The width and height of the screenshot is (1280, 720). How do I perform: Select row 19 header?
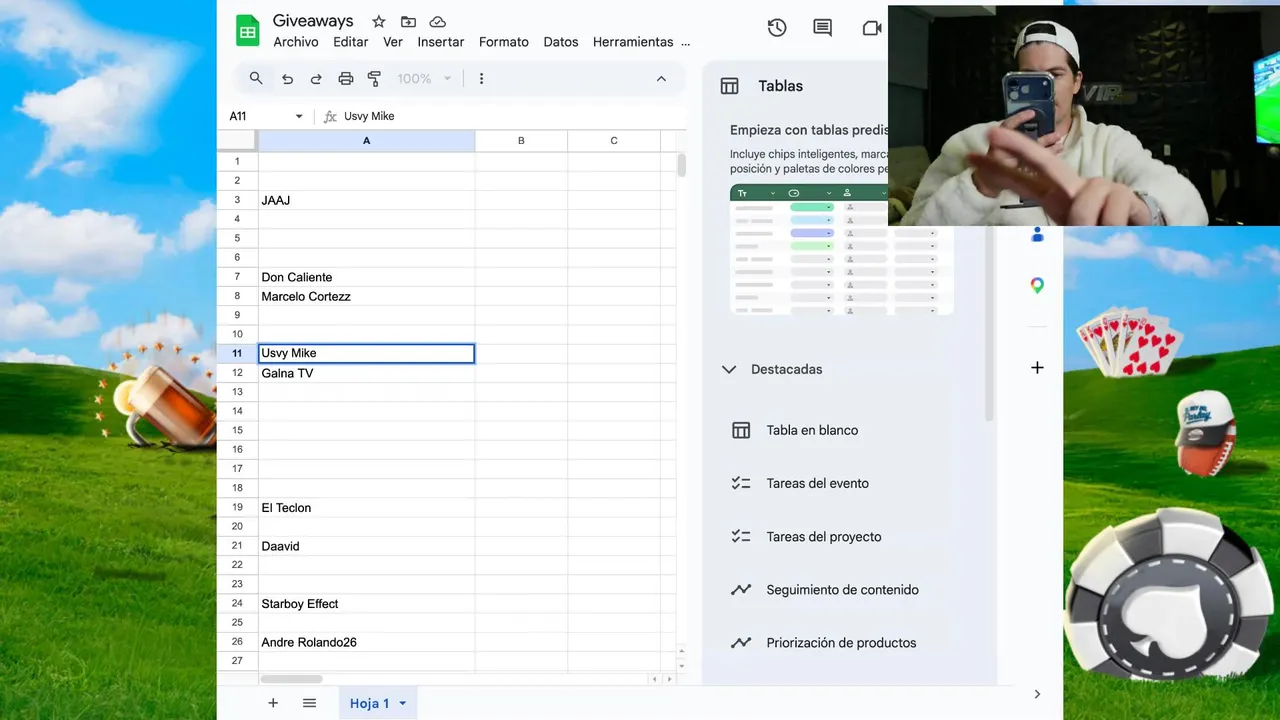click(x=237, y=507)
